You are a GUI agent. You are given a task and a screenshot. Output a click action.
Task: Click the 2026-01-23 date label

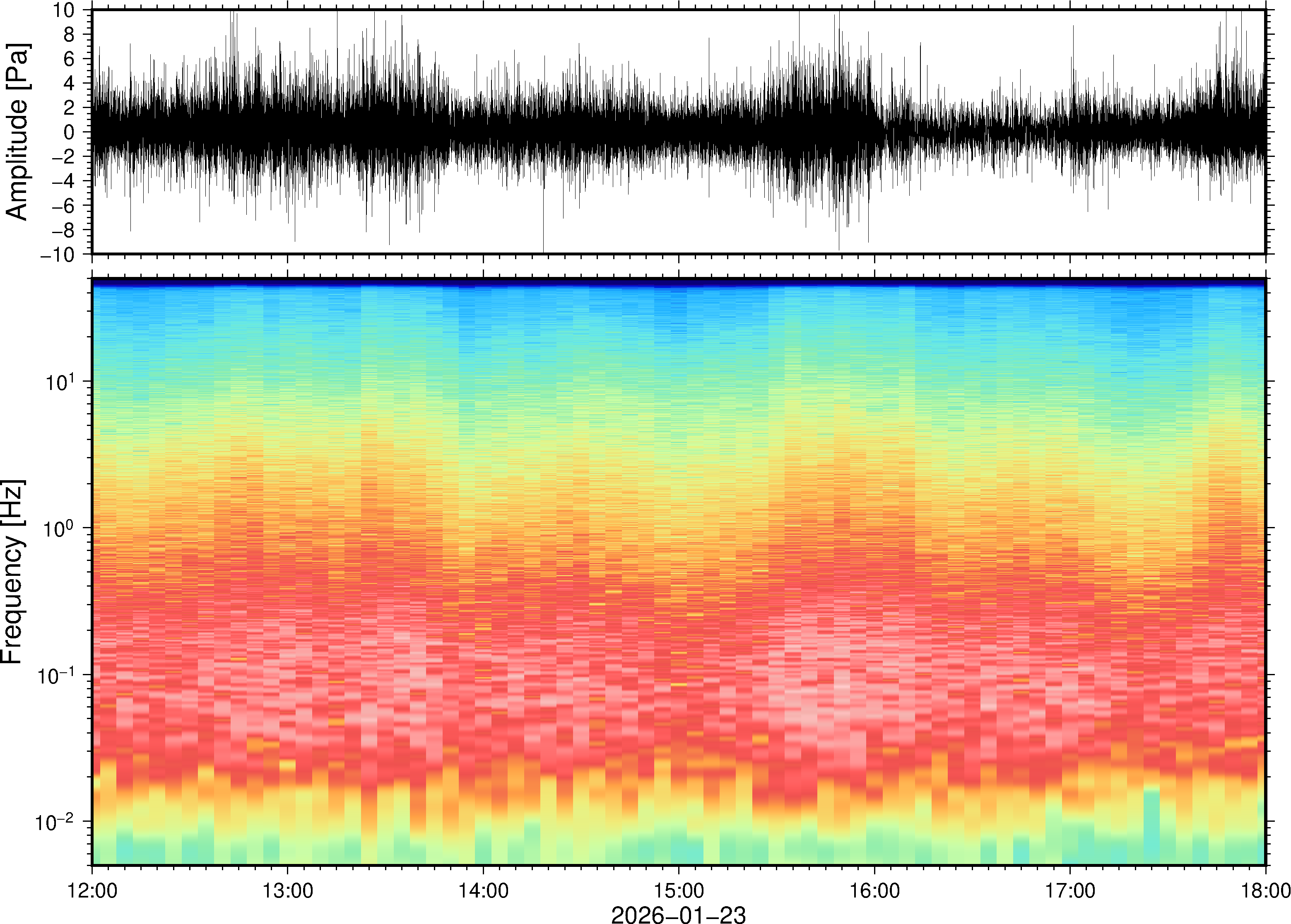tap(678, 914)
